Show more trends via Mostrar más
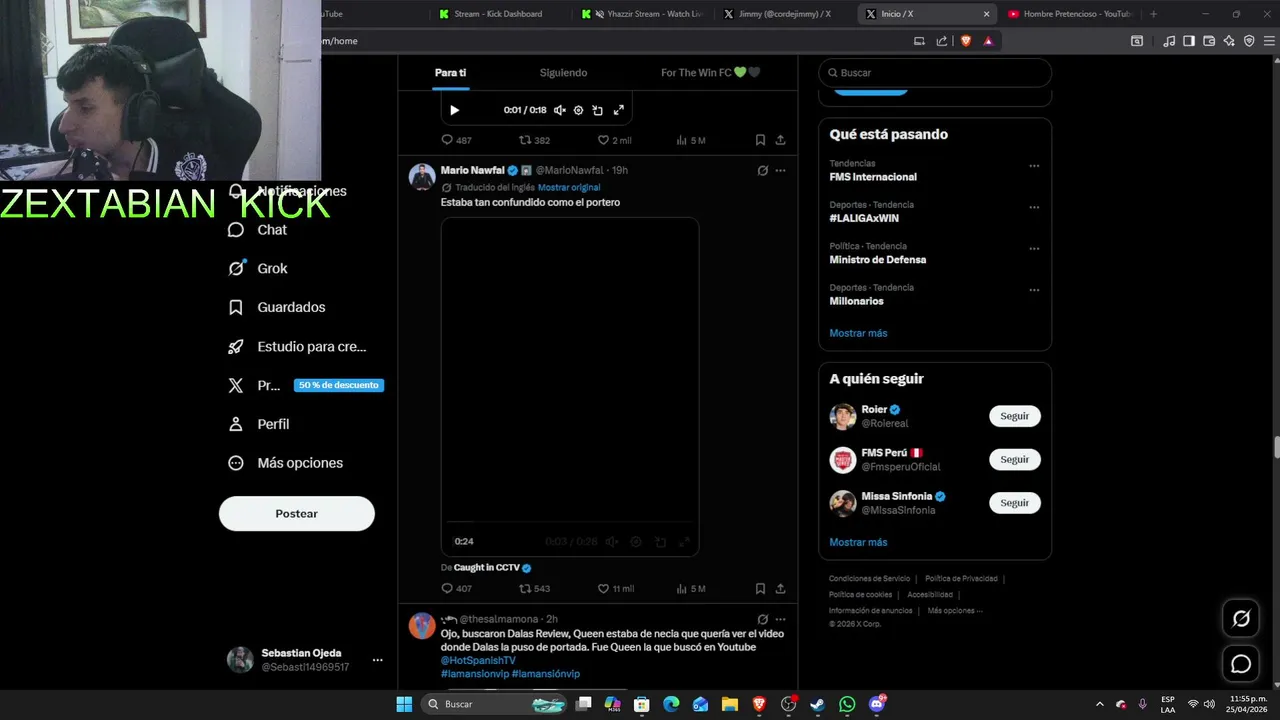 click(x=858, y=333)
